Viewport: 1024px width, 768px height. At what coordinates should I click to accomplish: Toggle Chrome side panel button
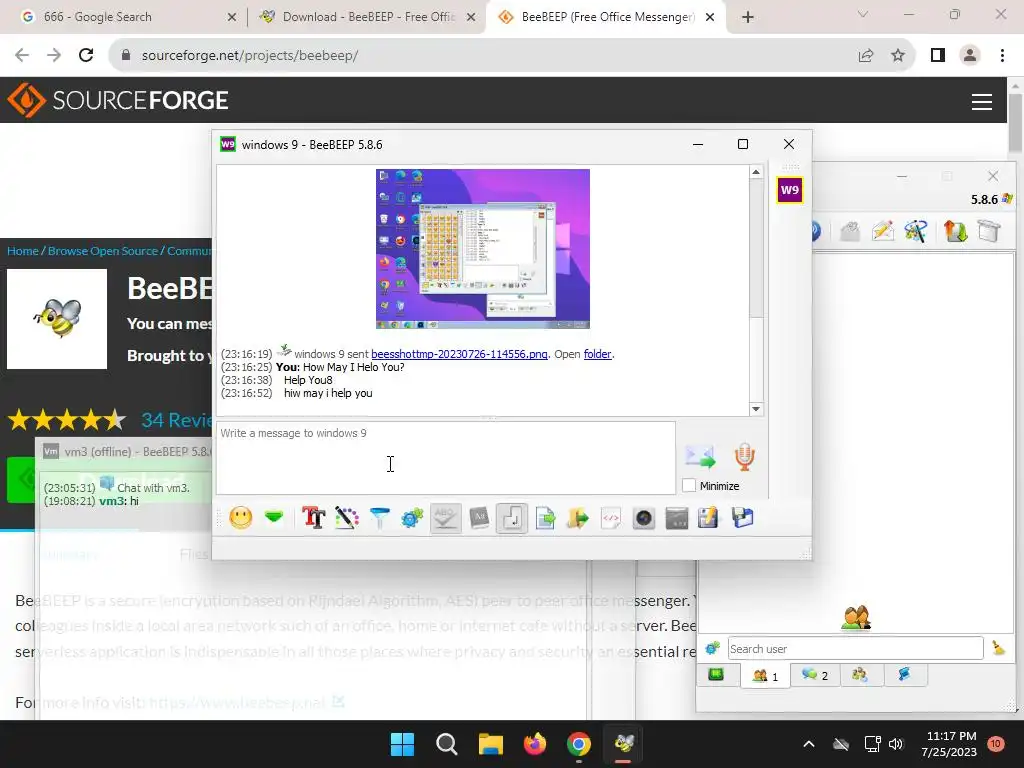point(938,56)
